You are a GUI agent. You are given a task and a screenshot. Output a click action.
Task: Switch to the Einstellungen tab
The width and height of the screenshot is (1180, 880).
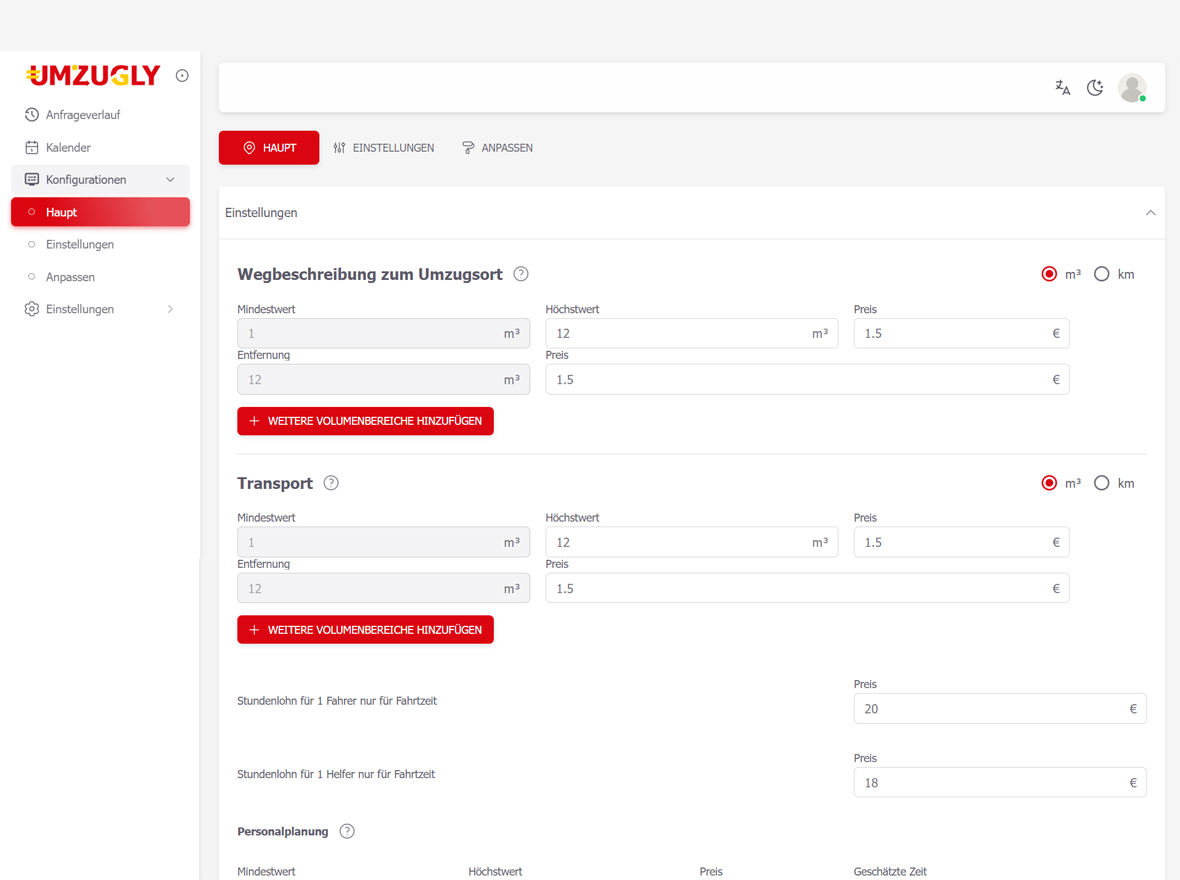point(384,148)
